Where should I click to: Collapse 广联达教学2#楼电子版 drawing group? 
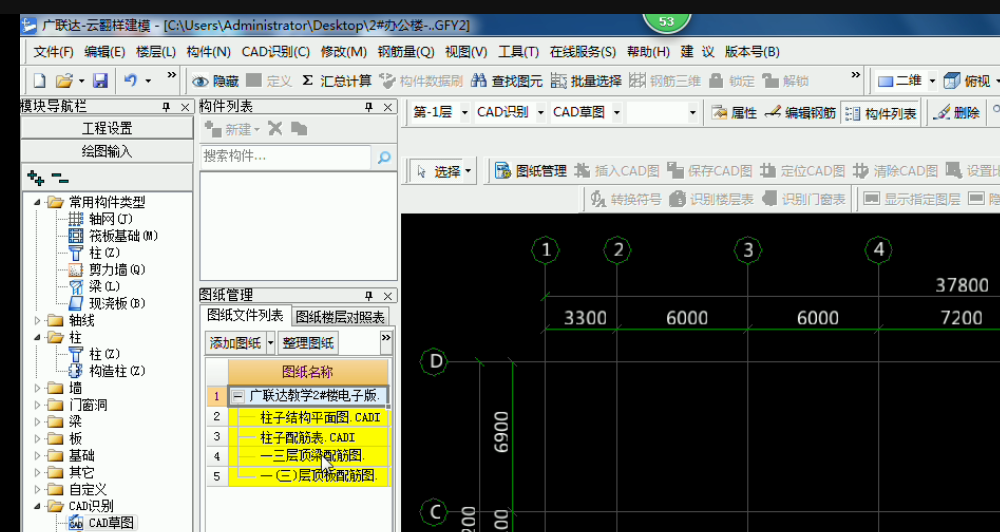click(x=237, y=396)
